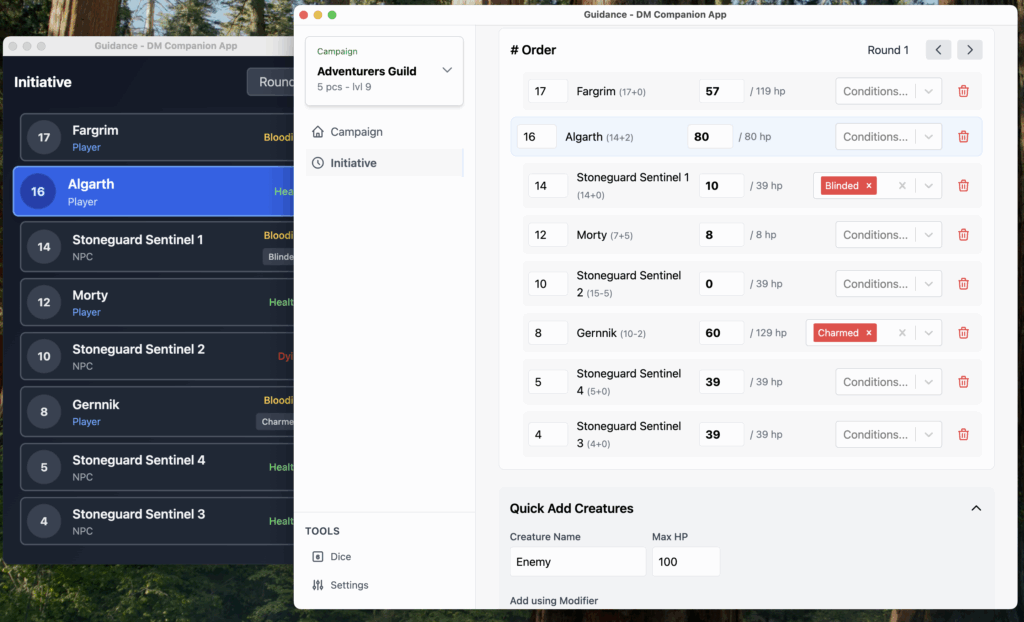Click the '/ 129 hp' text for Gernnik

tap(768, 333)
